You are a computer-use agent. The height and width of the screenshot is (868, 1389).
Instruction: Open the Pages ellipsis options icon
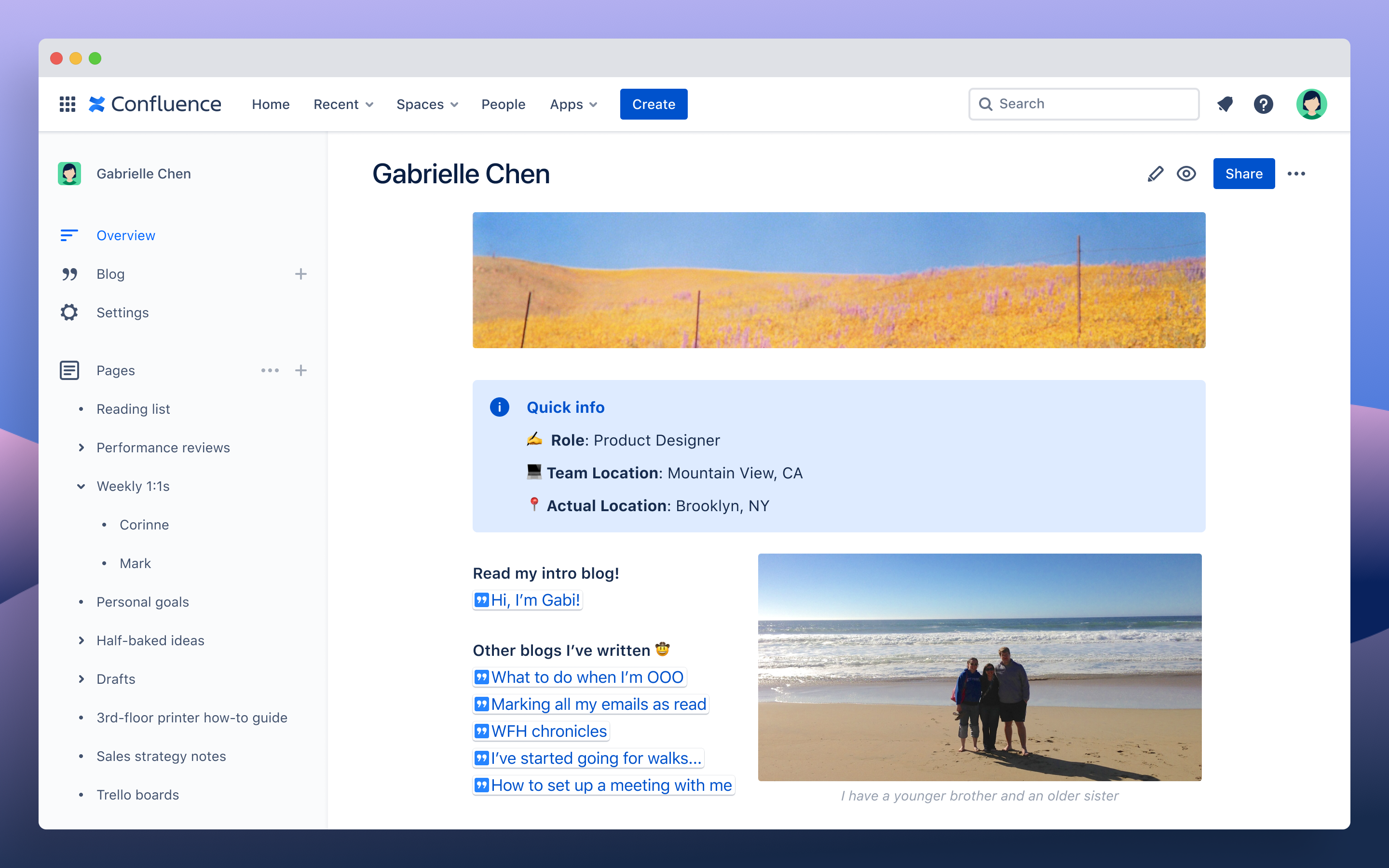click(270, 370)
